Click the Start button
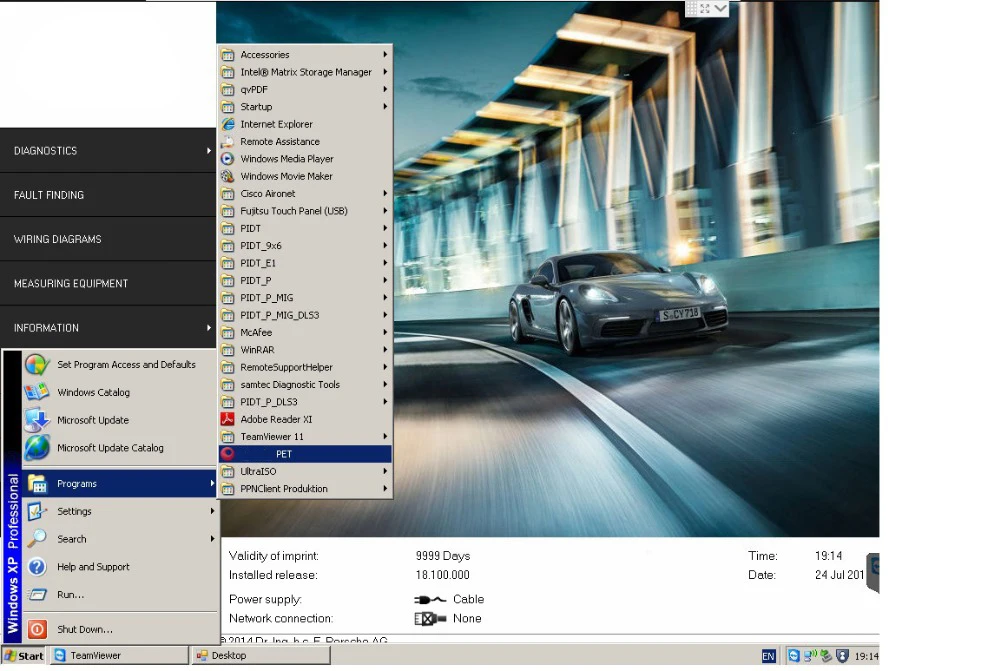Image resolution: width=1000 pixels, height=671 pixels. 24,656
